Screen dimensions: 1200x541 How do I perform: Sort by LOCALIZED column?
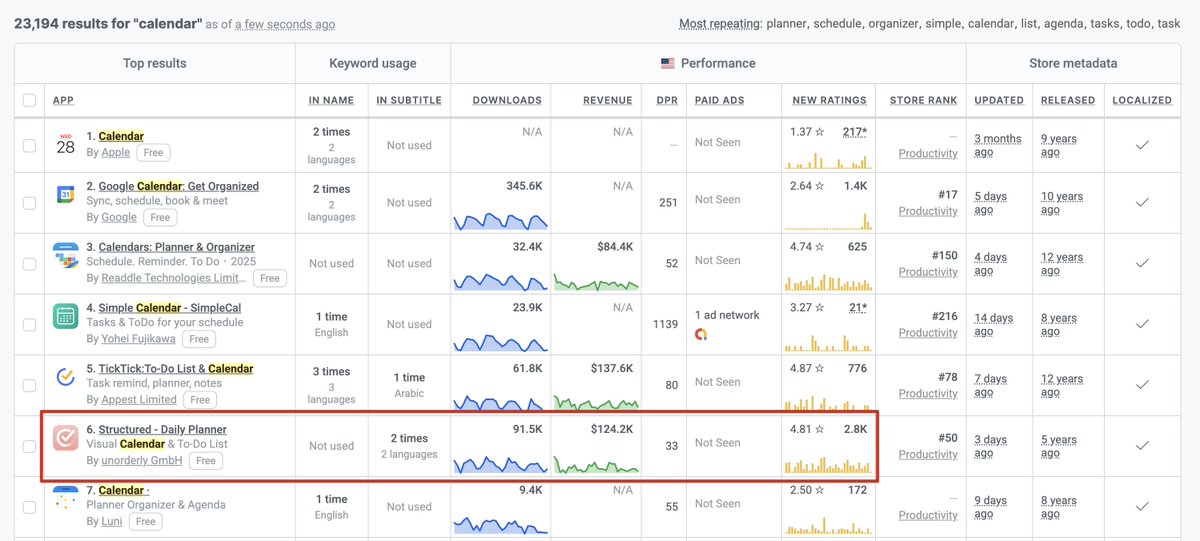[1142, 100]
